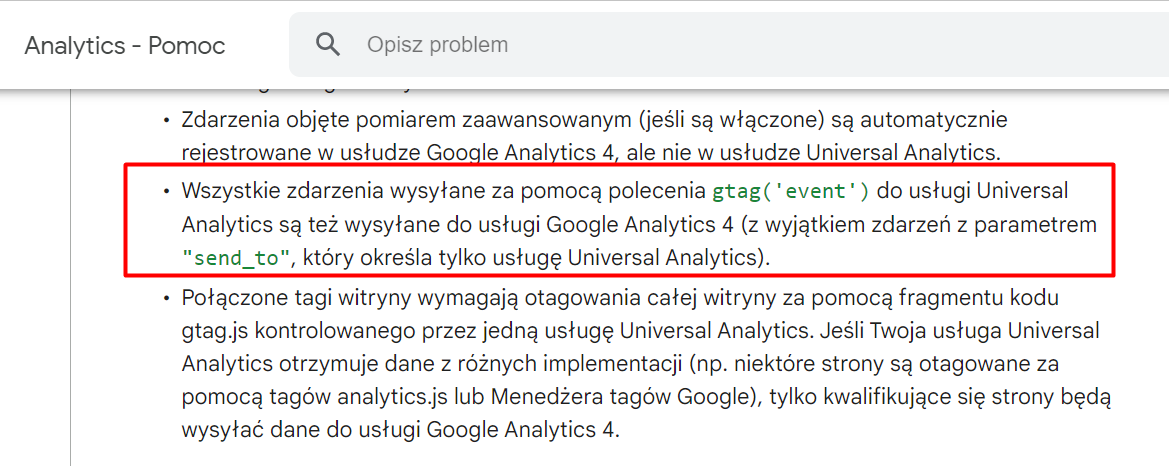This screenshot has height=466, width=1169.
Task: Click the word "Wszystkie" in highlighted paragraph
Action: [x=236, y=190]
